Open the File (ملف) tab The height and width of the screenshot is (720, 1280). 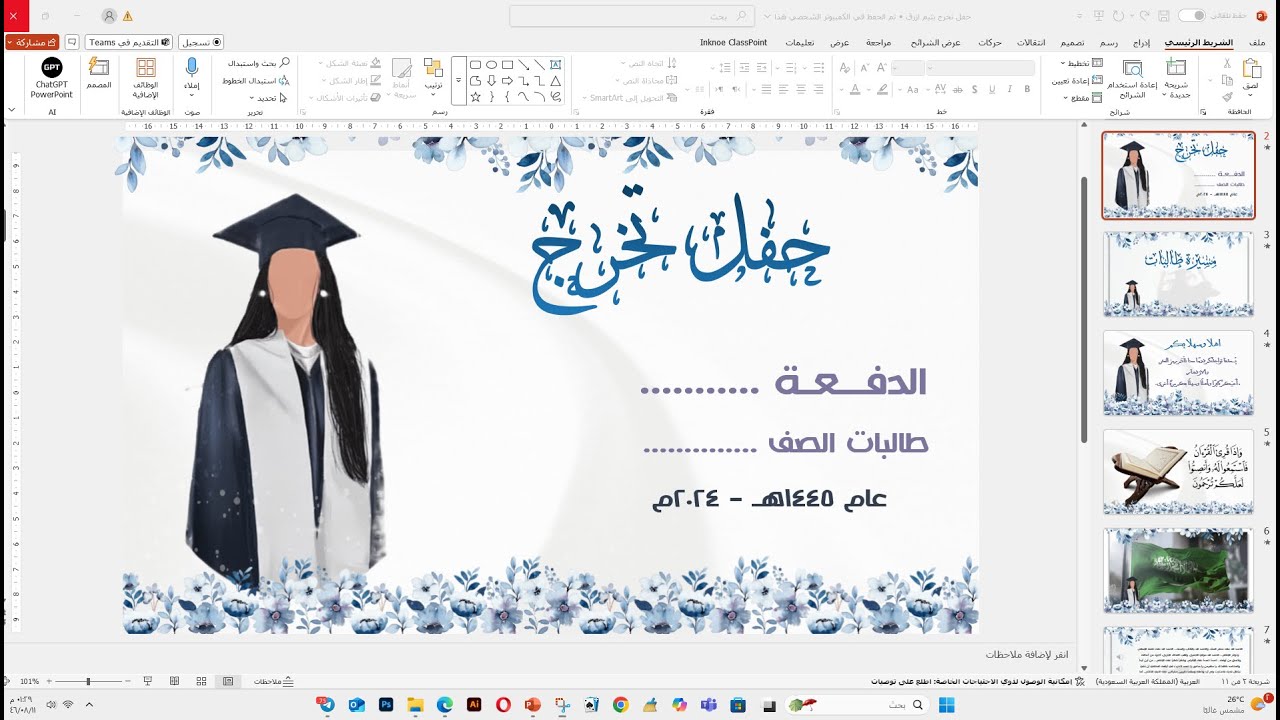pos(1258,42)
